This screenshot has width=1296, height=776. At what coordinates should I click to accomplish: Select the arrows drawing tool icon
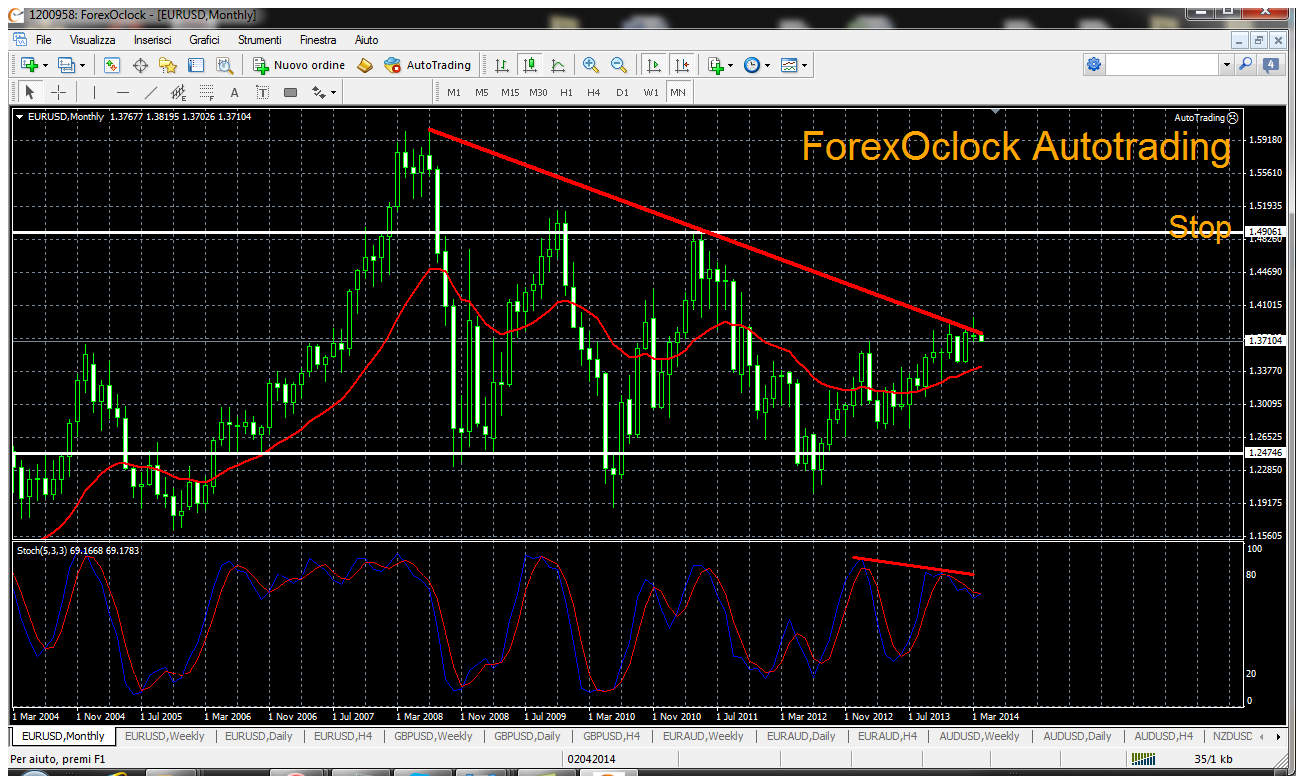pyautogui.click(x=319, y=93)
